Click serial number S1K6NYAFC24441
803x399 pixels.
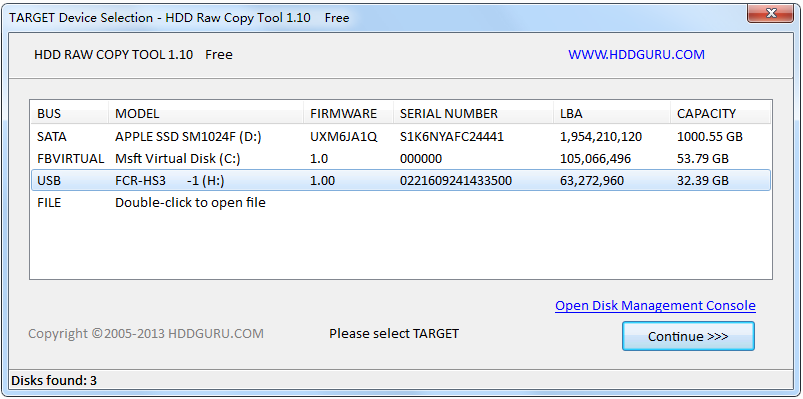pyautogui.click(x=452, y=137)
